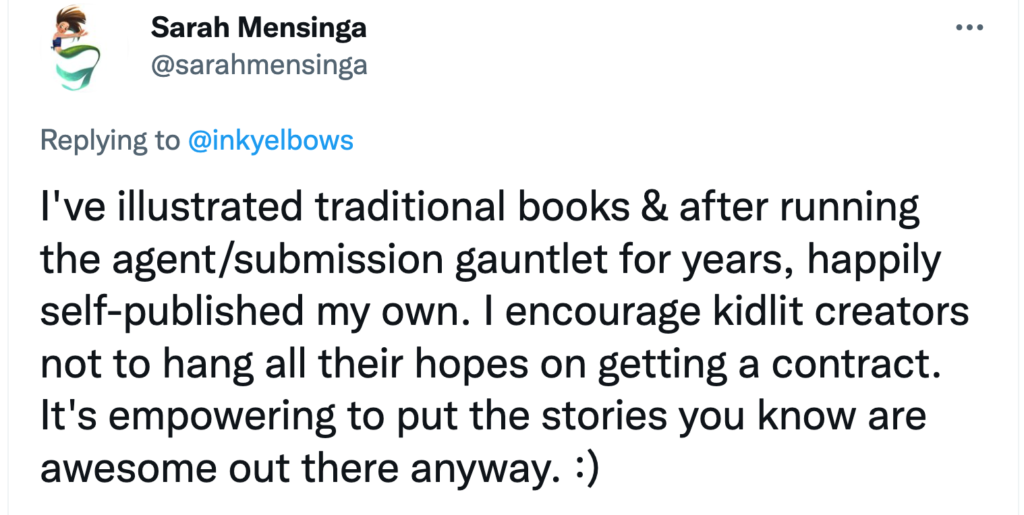1024x515 pixels.
Task: Click the smiley emoticon ending the tweet
Action: point(585,469)
